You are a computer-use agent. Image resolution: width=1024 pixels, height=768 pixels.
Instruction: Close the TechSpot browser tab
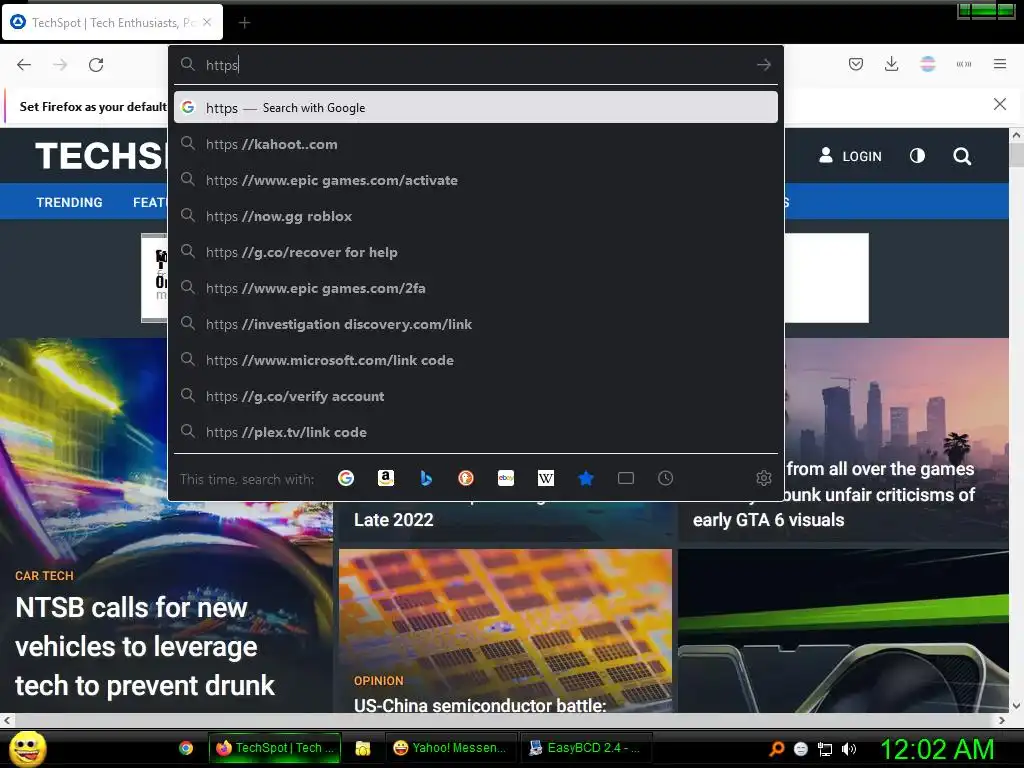[207, 22]
